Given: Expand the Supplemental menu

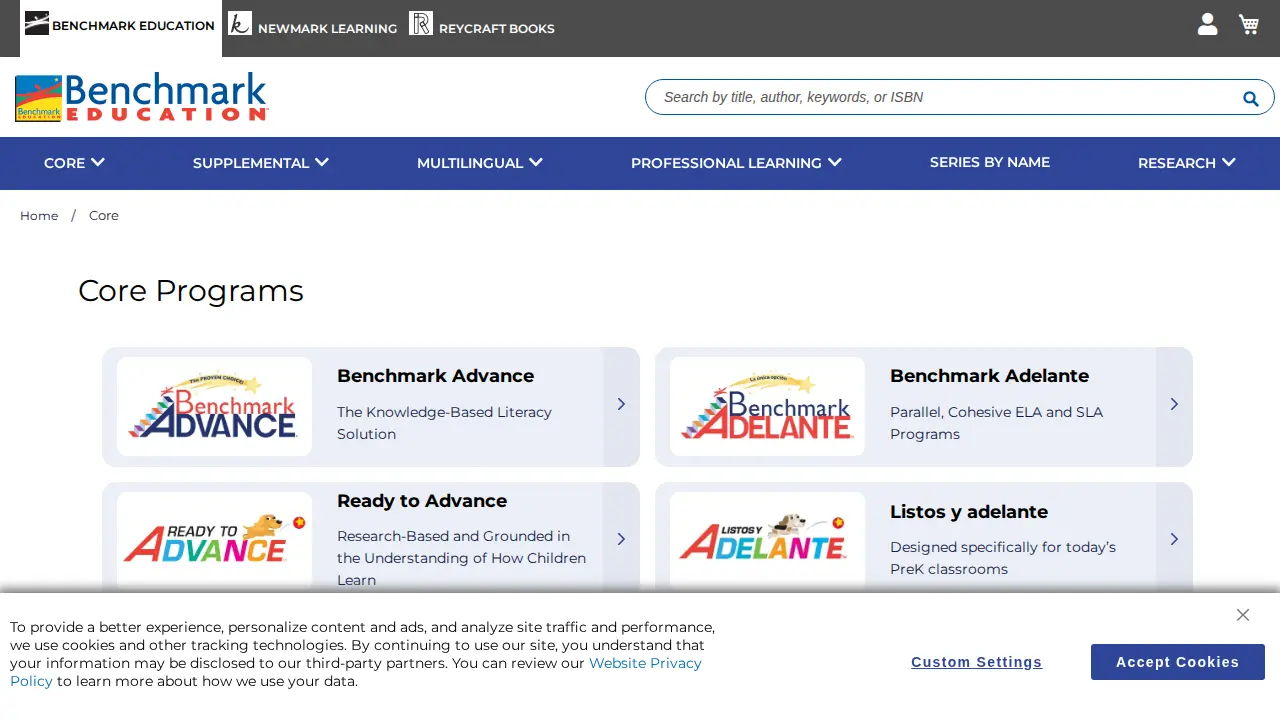Looking at the screenshot, I should point(260,163).
